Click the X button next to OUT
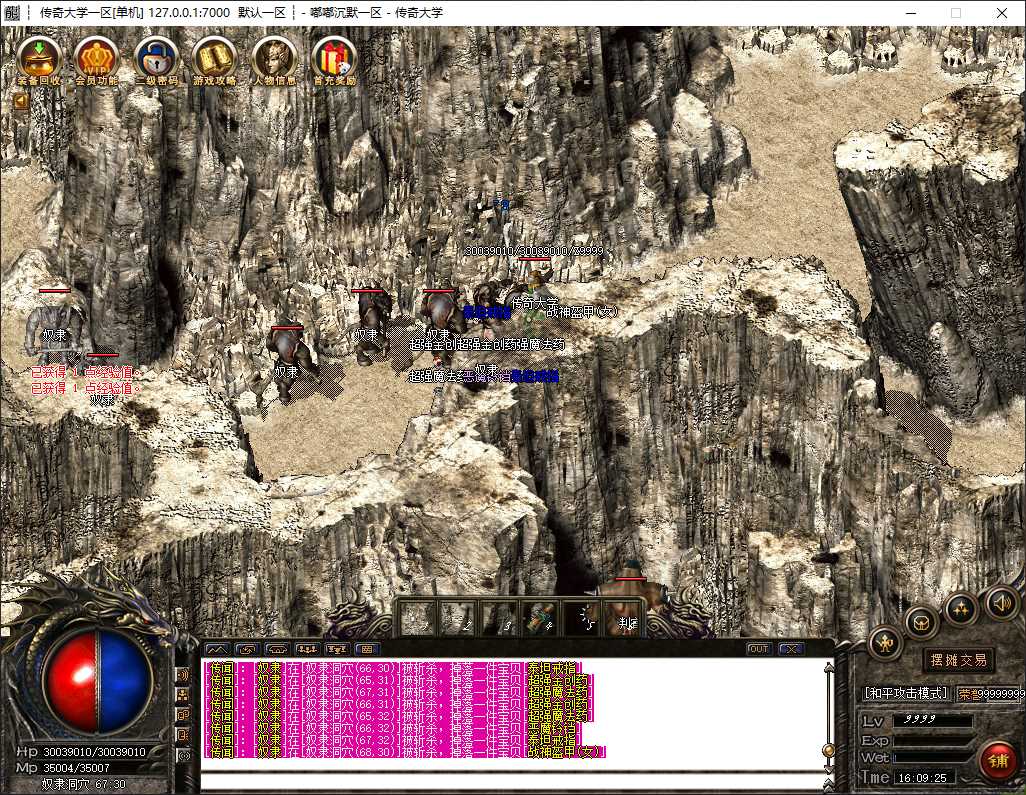Viewport: 1026px width, 795px height. click(x=791, y=649)
